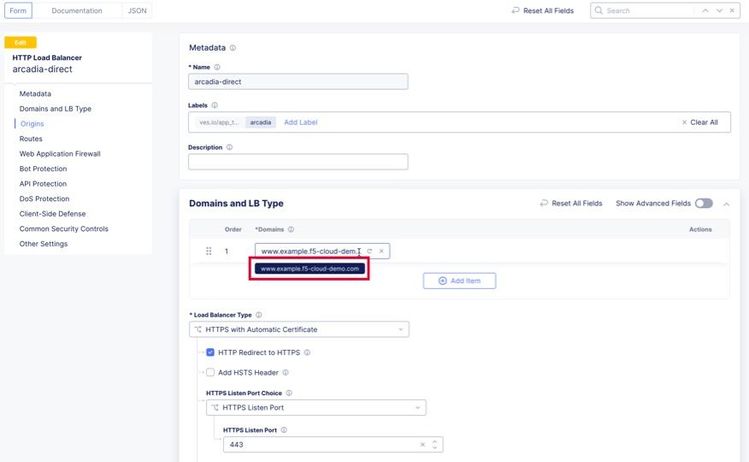Open the HTTPS Listen Port Choice dropdown
The image size is (749, 462).
(x=315, y=408)
